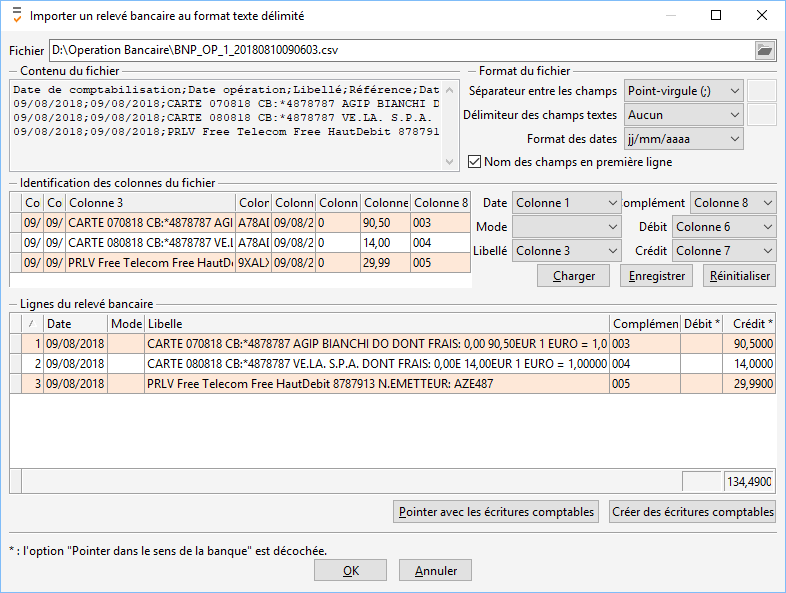The height and width of the screenshot is (593, 786).
Task: Open the file browse folder icon
Action: (x=764, y=50)
